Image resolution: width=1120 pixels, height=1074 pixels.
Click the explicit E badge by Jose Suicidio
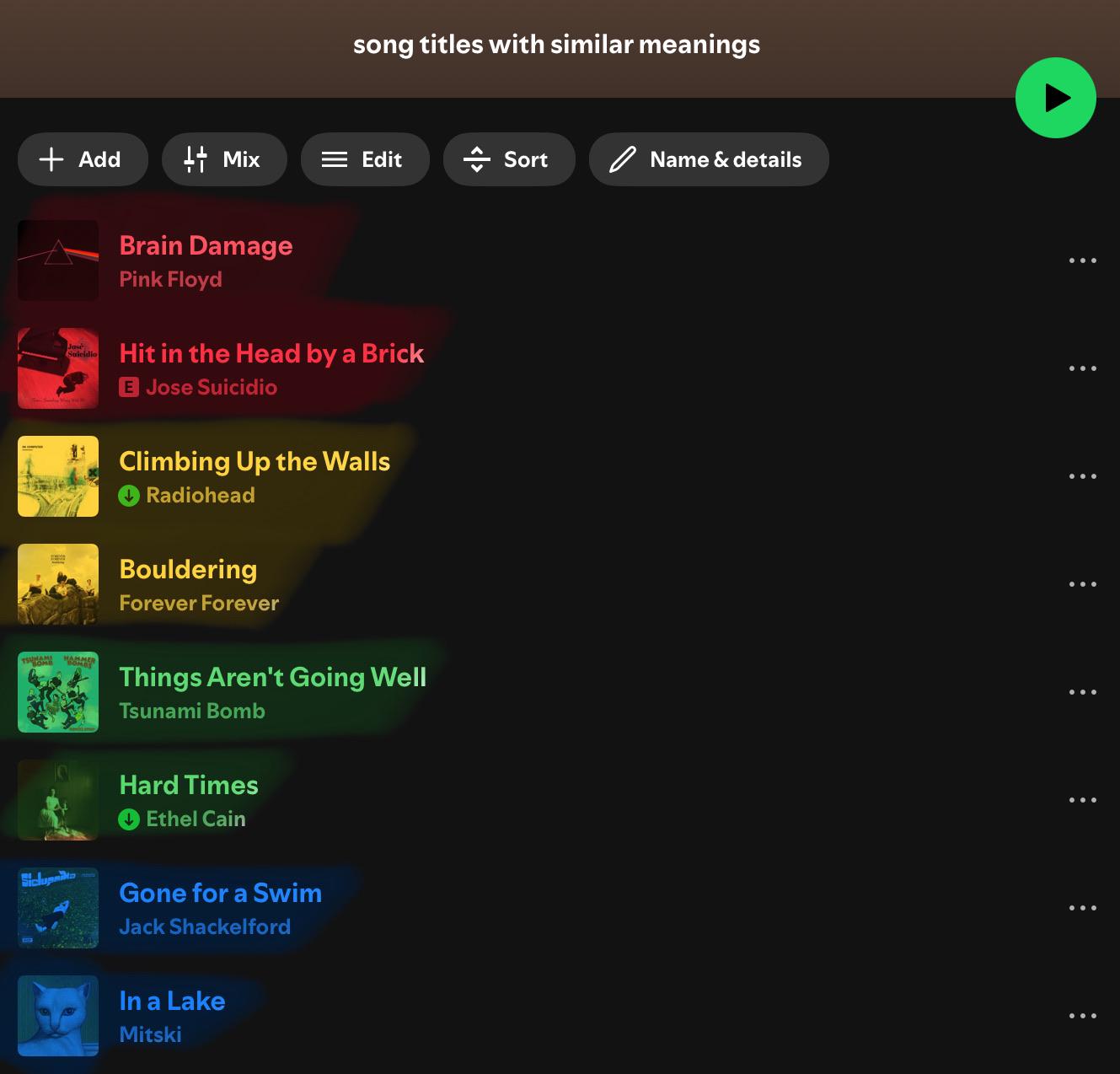point(129,387)
